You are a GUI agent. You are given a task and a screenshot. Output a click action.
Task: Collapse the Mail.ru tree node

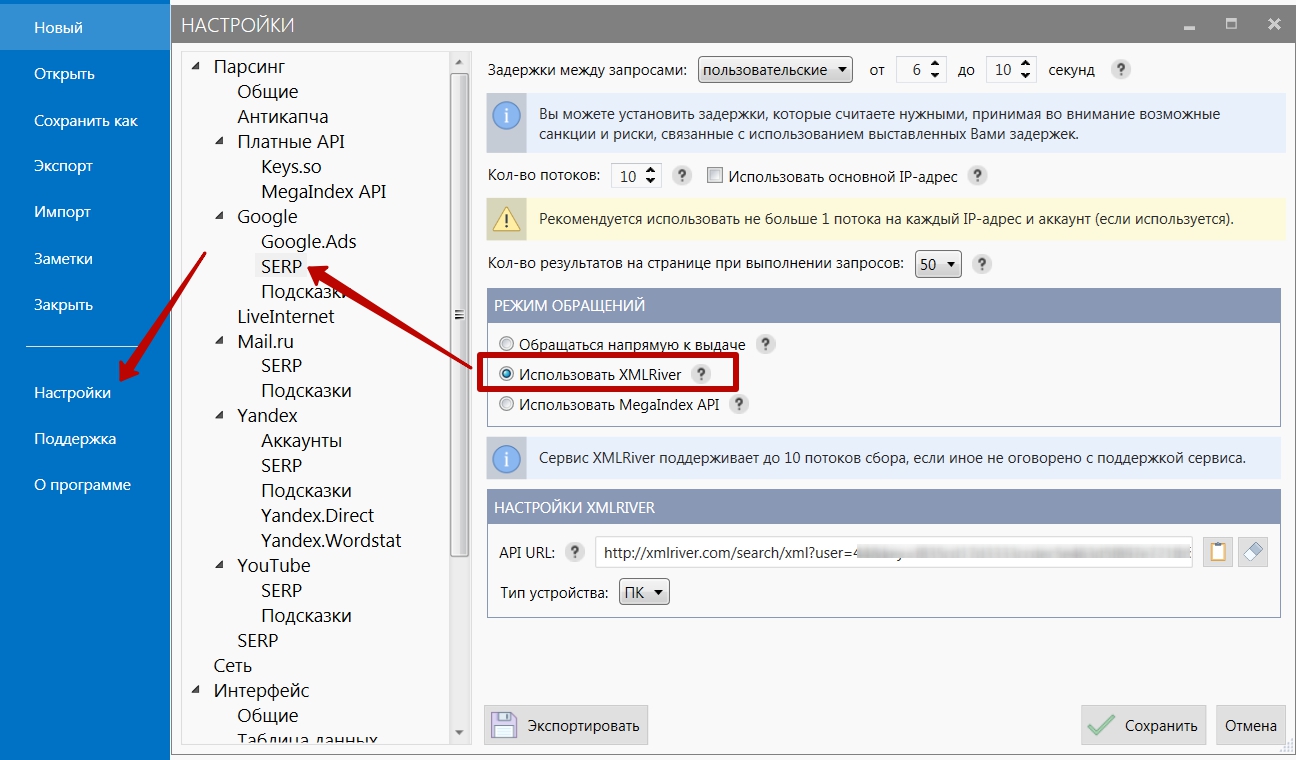220,341
